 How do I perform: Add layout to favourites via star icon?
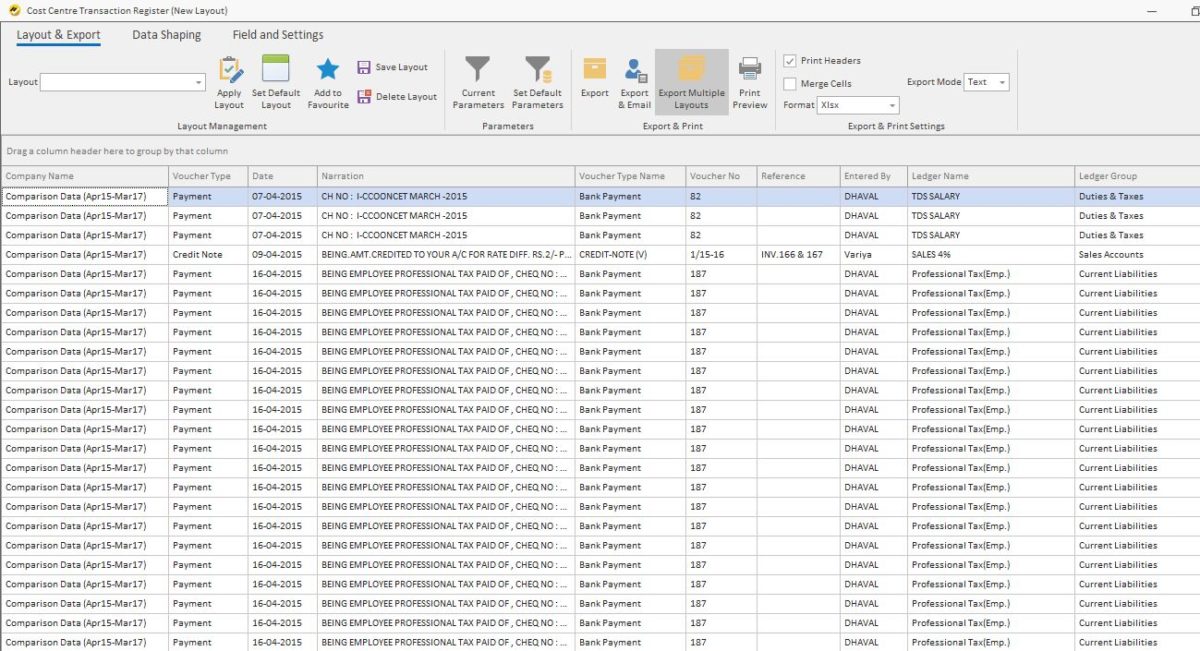tap(328, 70)
